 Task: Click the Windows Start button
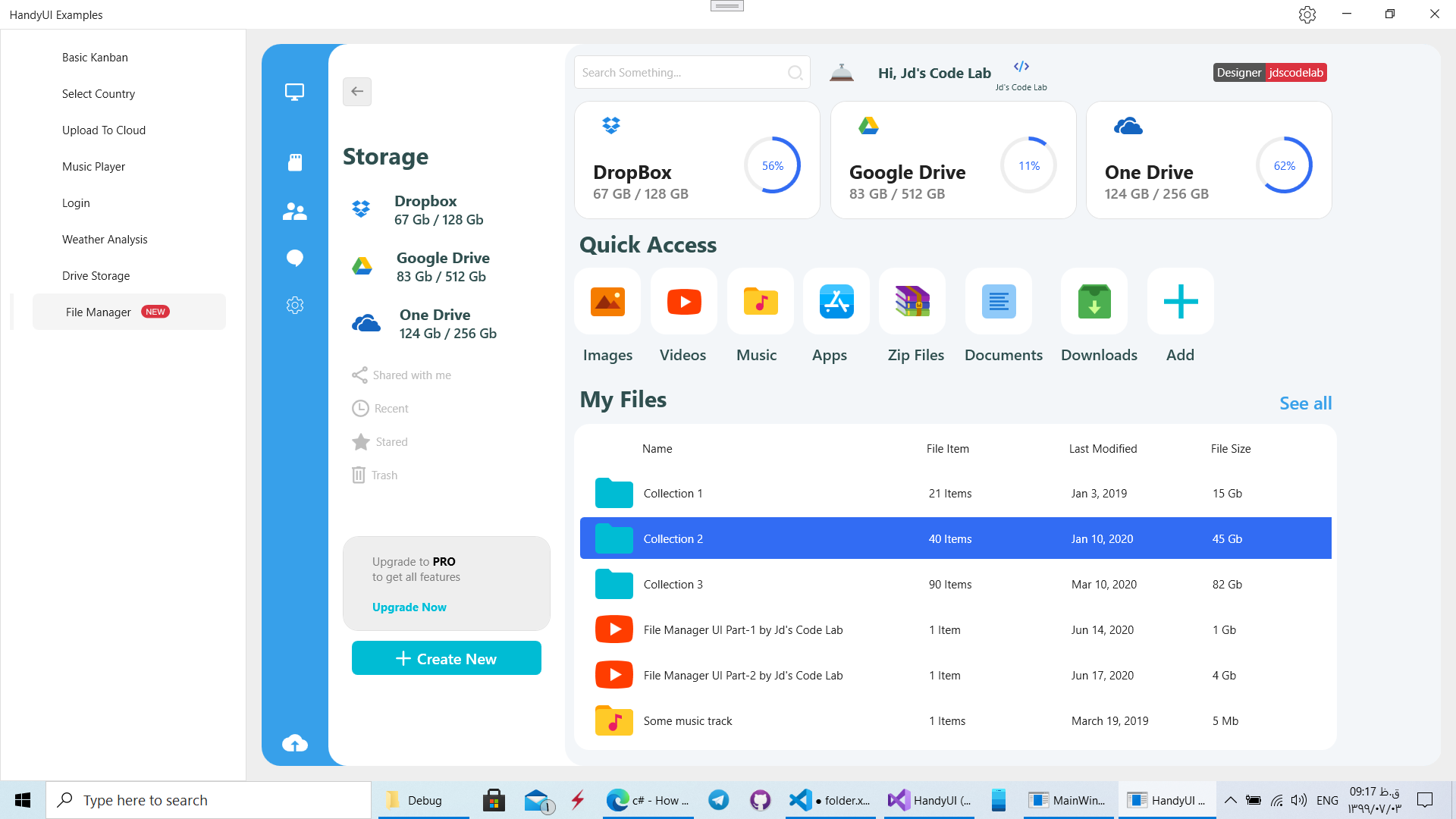click(23, 800)
